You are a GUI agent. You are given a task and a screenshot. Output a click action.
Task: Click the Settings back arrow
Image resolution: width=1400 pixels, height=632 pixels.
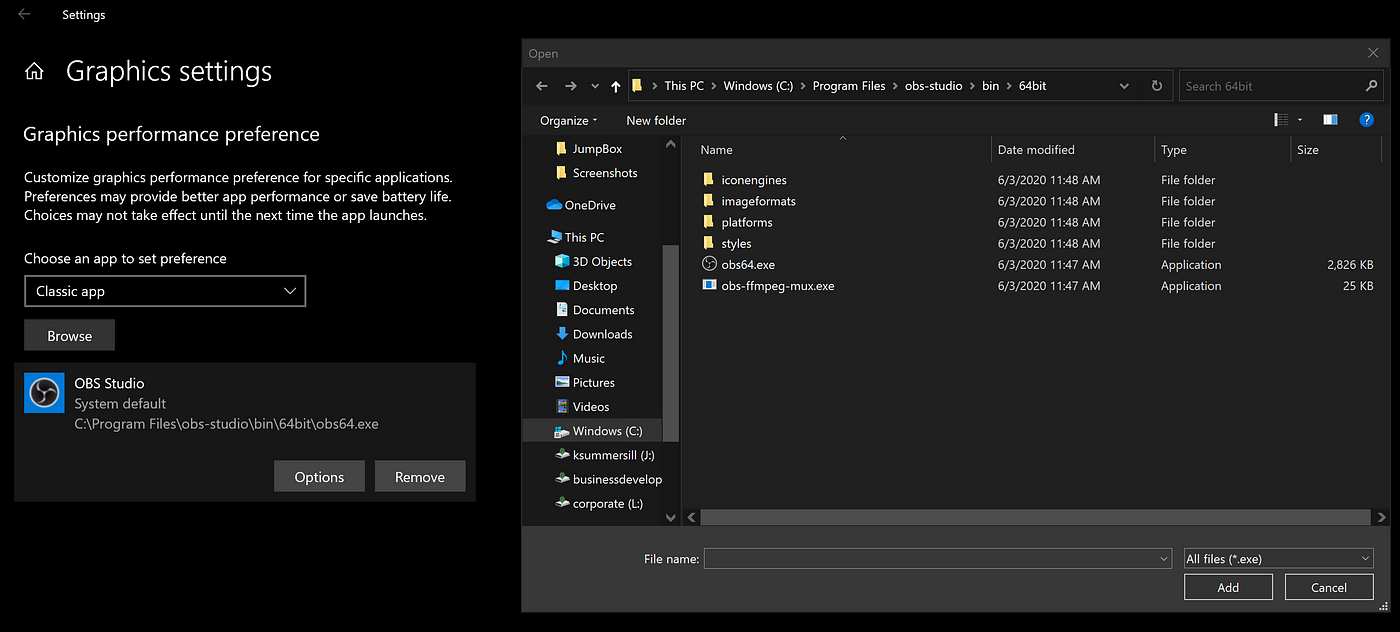pyautogui.click(x=24, y=15)
